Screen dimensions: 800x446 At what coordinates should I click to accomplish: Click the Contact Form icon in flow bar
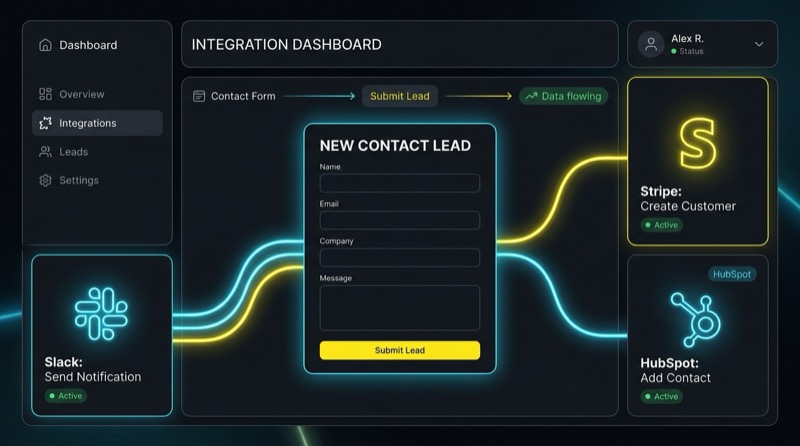point(199,96)
